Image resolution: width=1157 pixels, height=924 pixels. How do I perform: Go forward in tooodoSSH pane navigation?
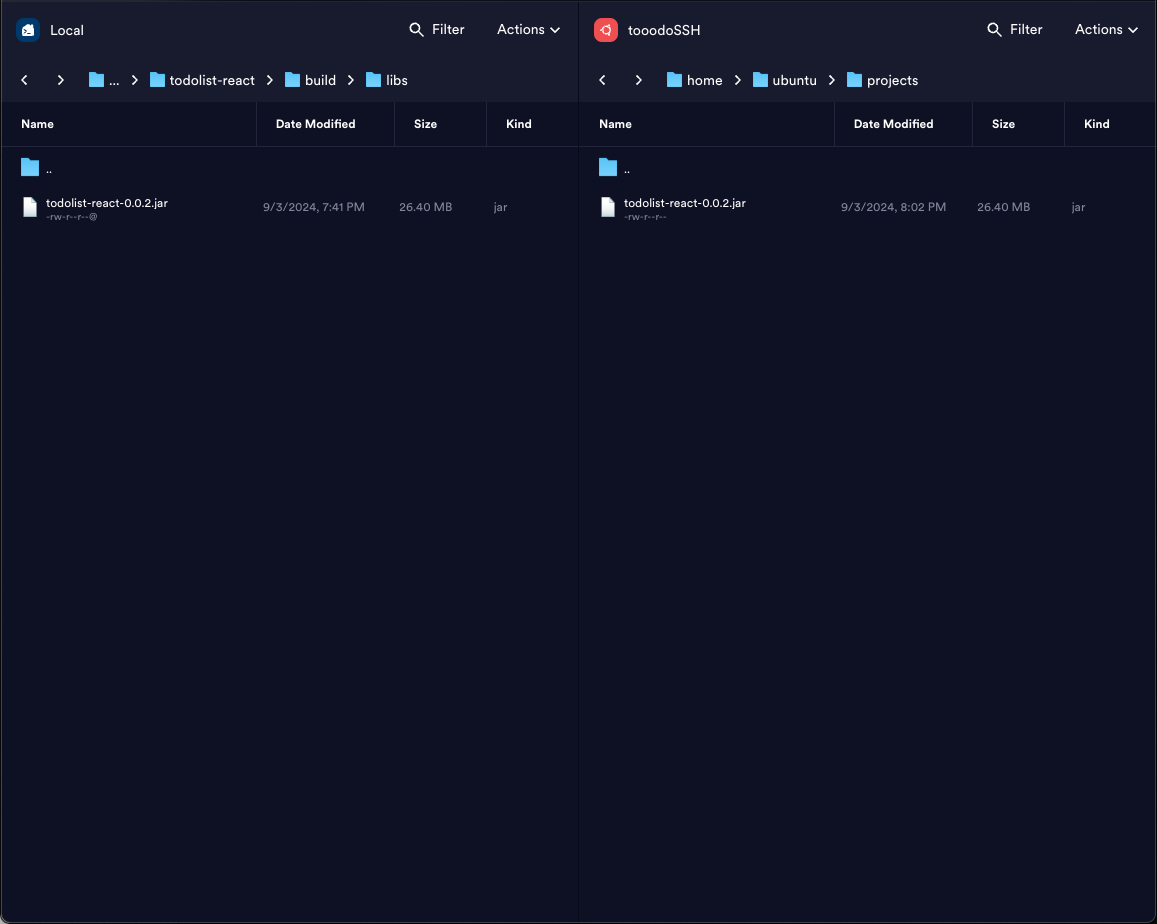(638, 80)
